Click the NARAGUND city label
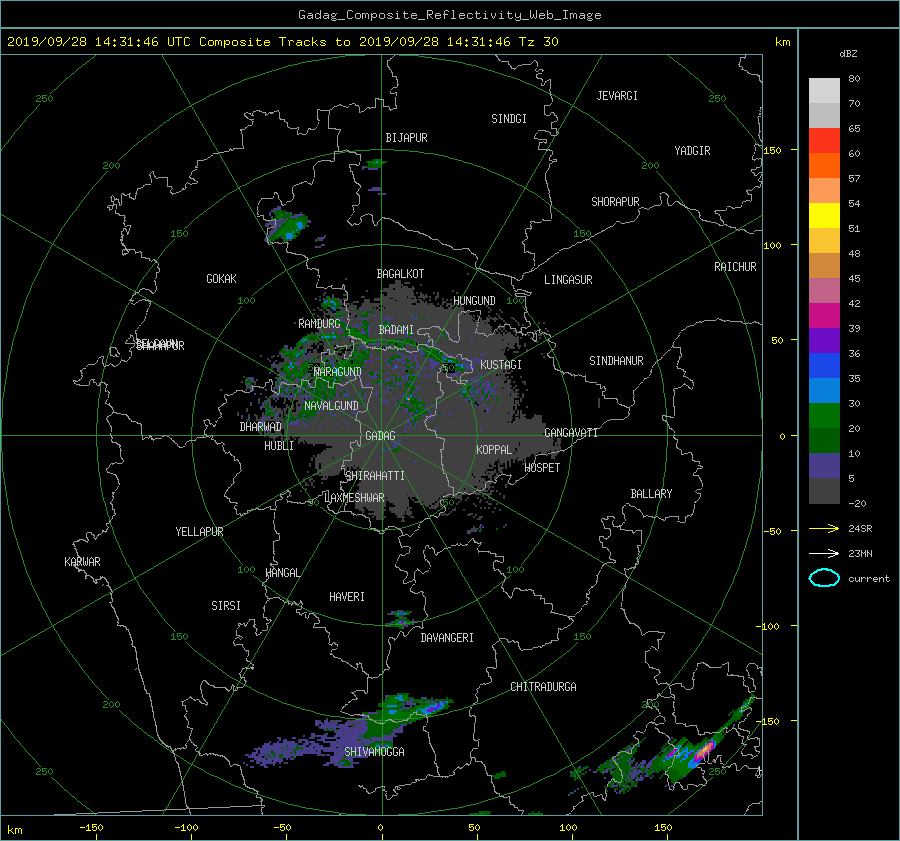 (338, 372)
